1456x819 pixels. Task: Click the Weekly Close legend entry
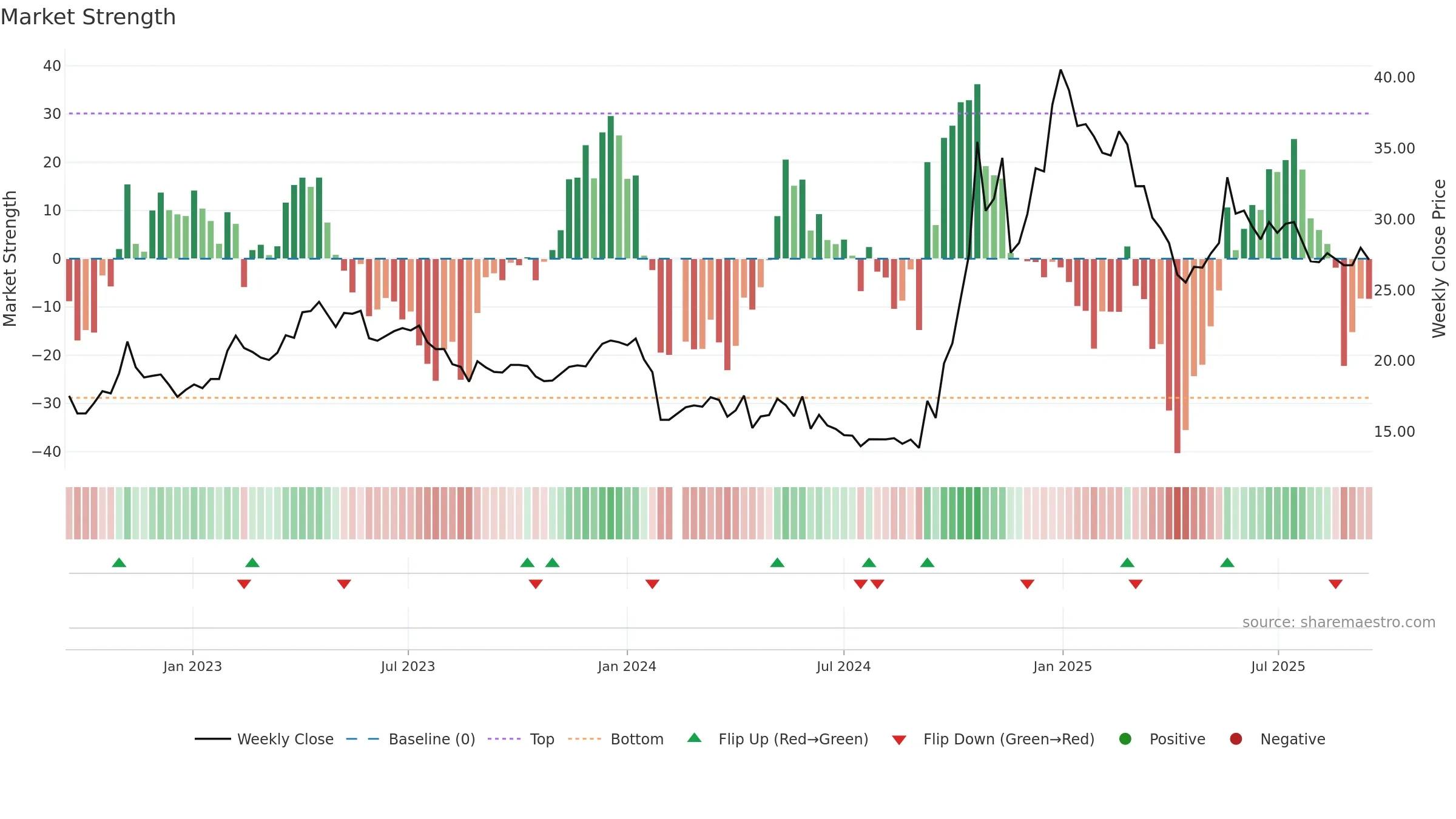(265, 739)
